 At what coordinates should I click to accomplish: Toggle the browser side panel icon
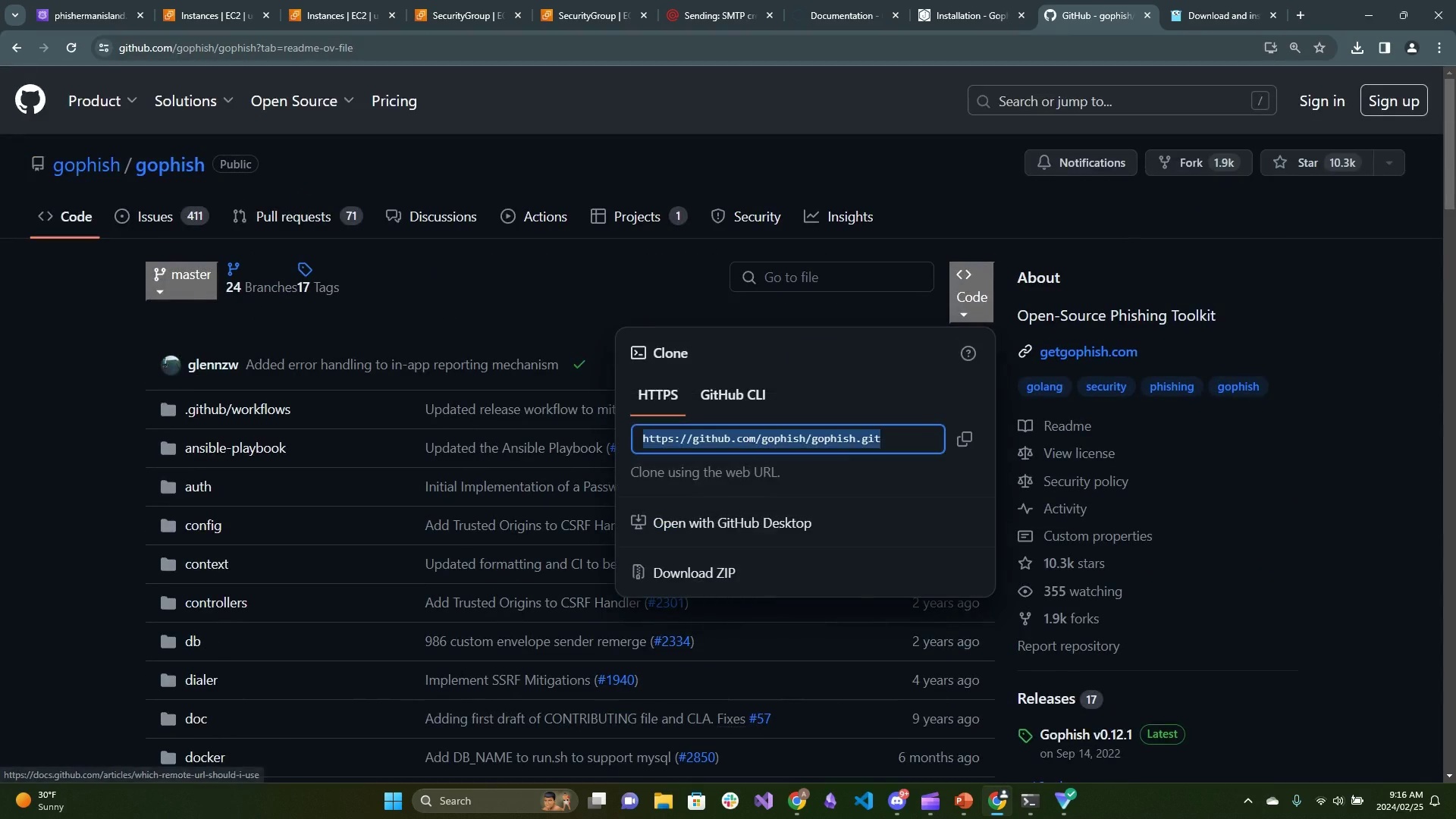click(1385, 48)
